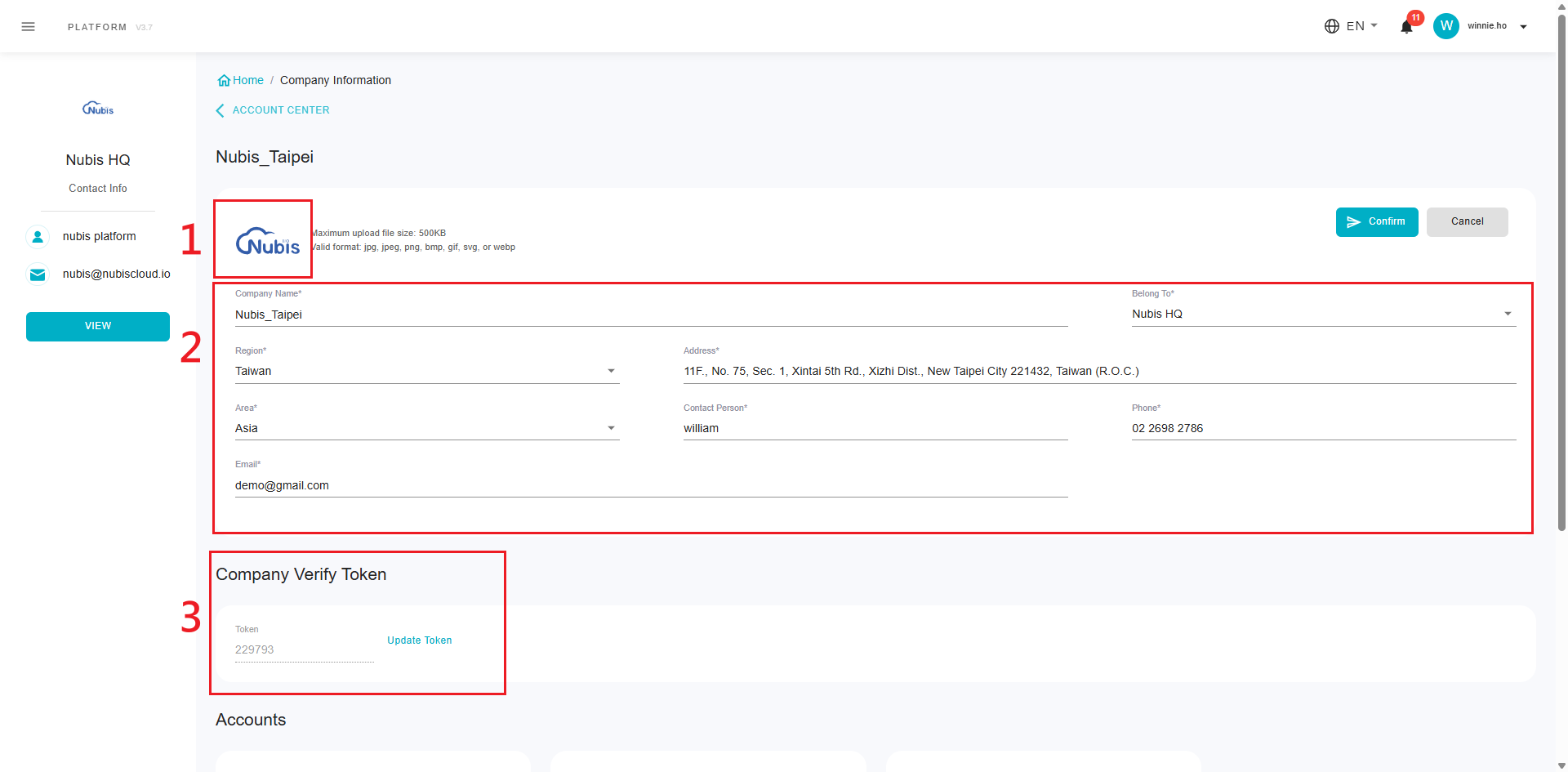
Task: Click the Token field showing 229793
Action: 305,650
